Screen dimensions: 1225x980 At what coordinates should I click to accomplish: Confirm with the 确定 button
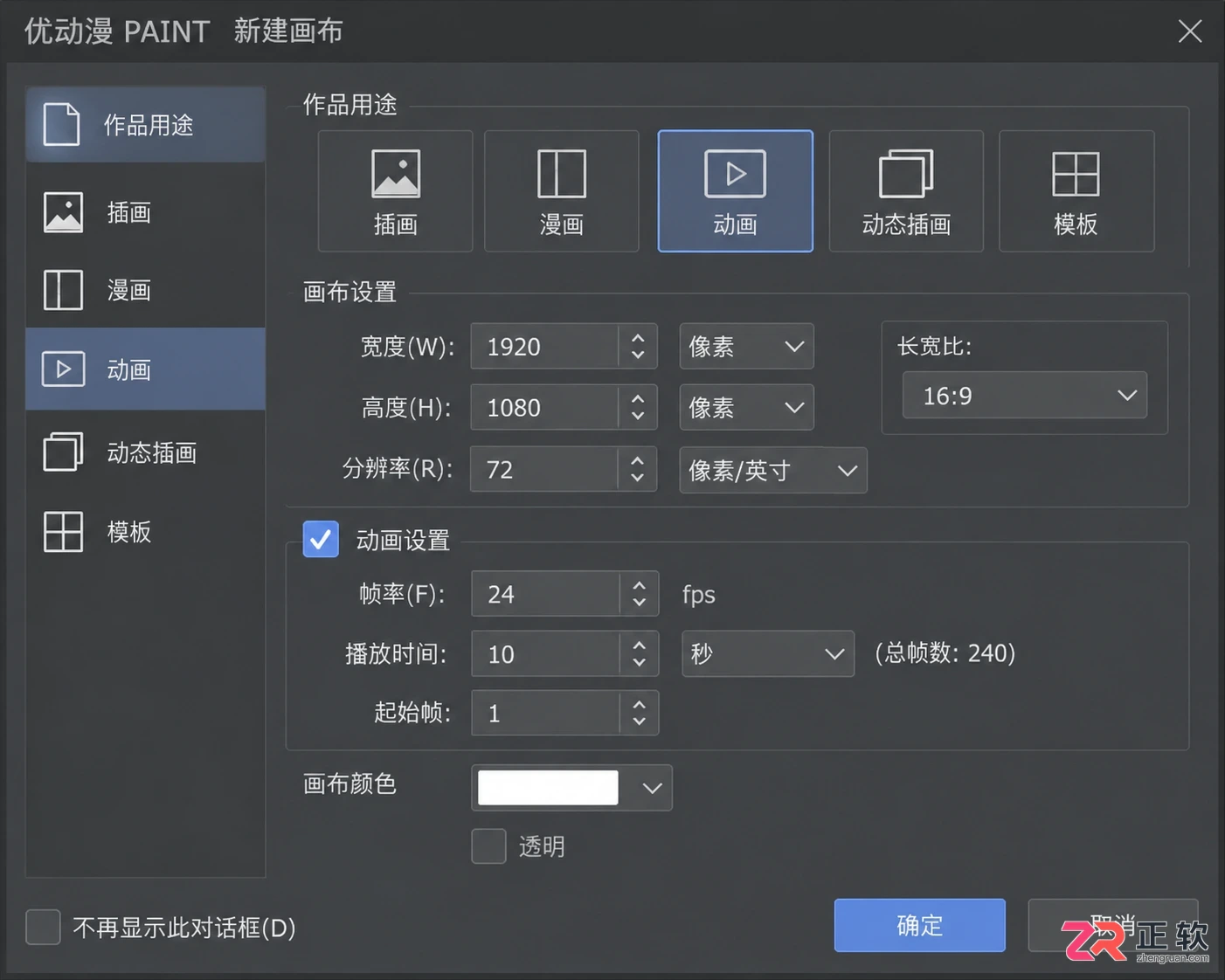[x=920, y=925]
